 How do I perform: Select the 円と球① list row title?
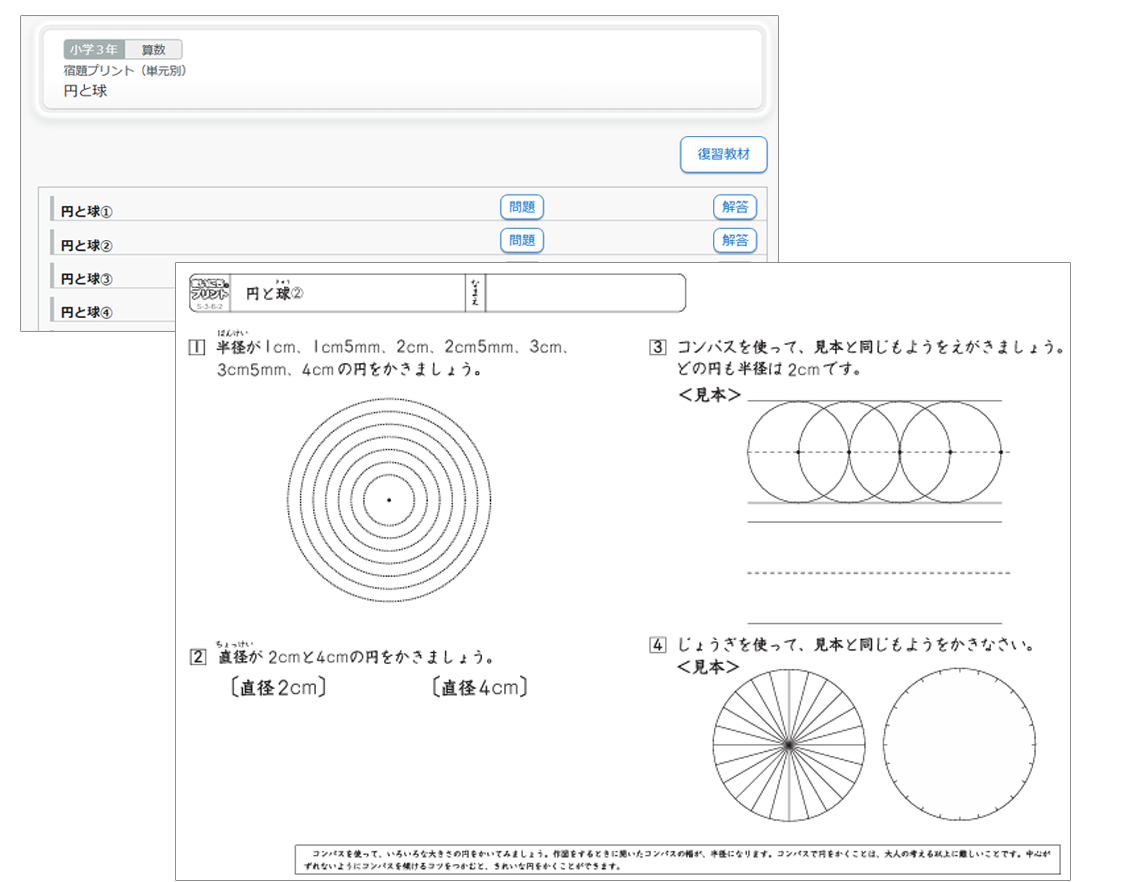point(87,212)
